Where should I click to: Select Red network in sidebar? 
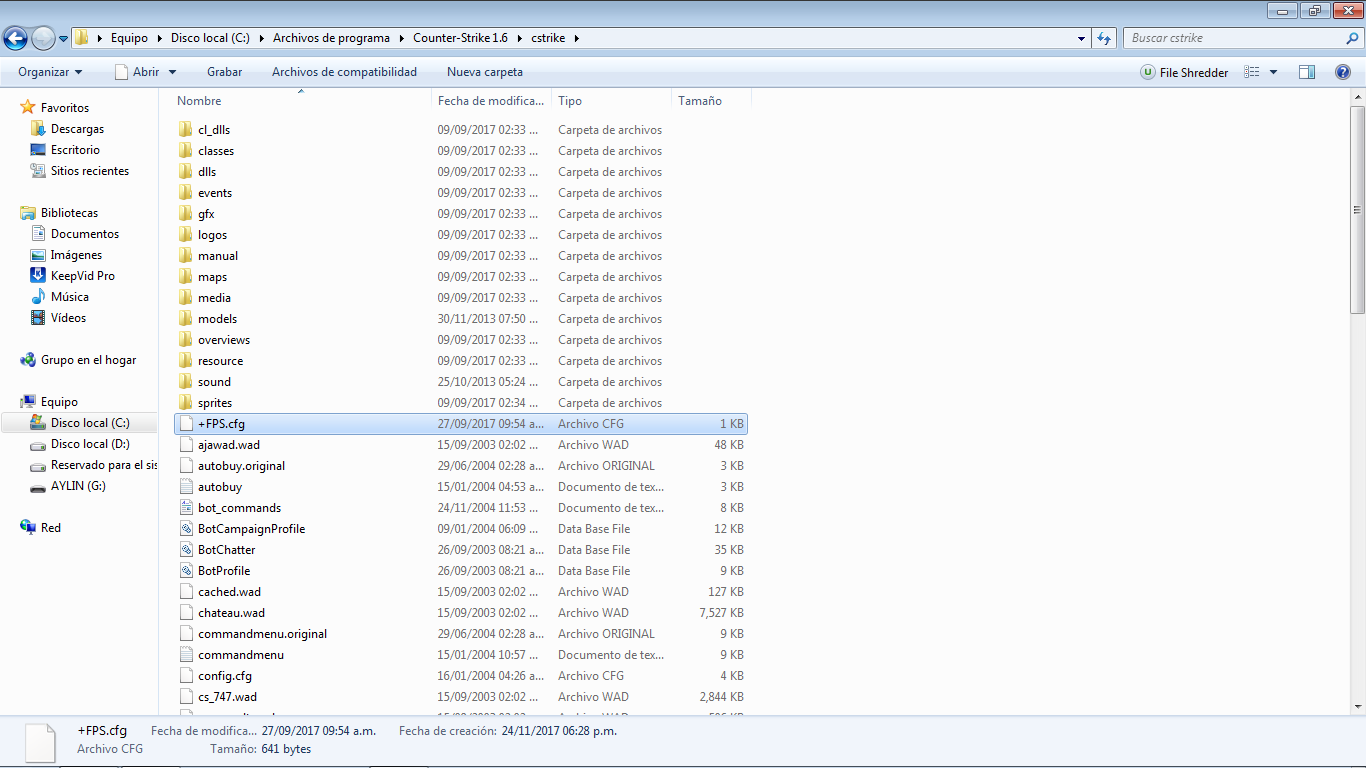point(50,528)
